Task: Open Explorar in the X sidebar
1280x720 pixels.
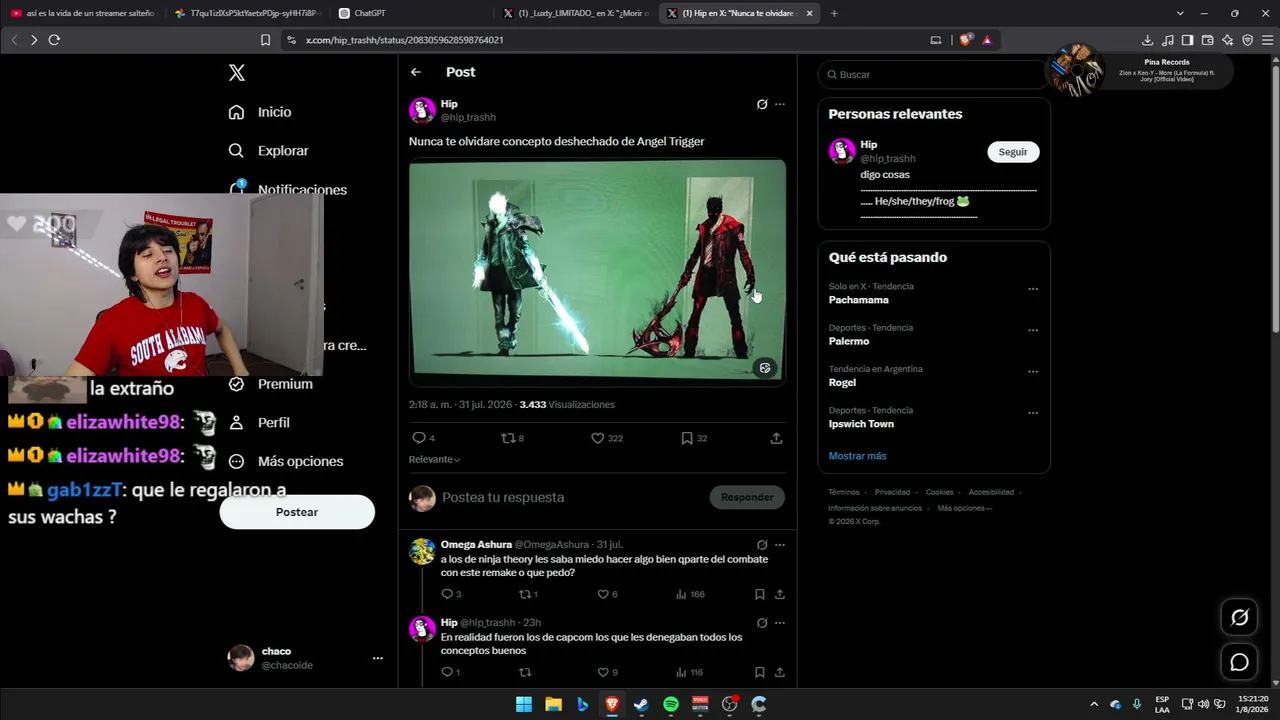Action: [268, 151]
